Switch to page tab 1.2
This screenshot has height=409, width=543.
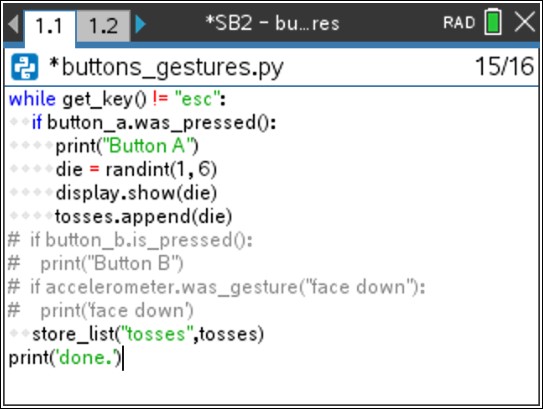(103, 26)
